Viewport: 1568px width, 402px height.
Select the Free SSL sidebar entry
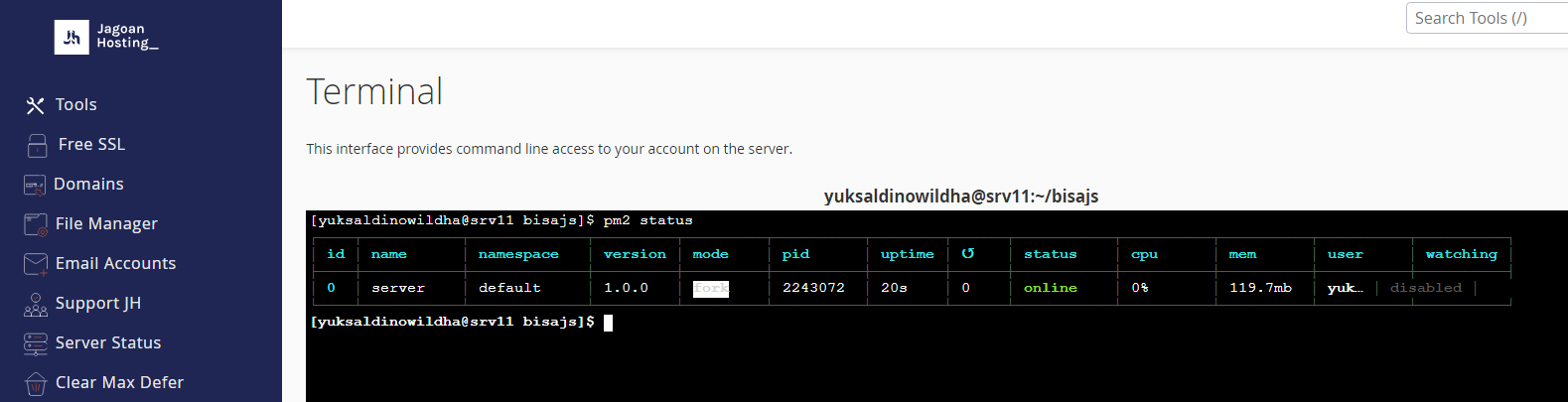(91, 144)
